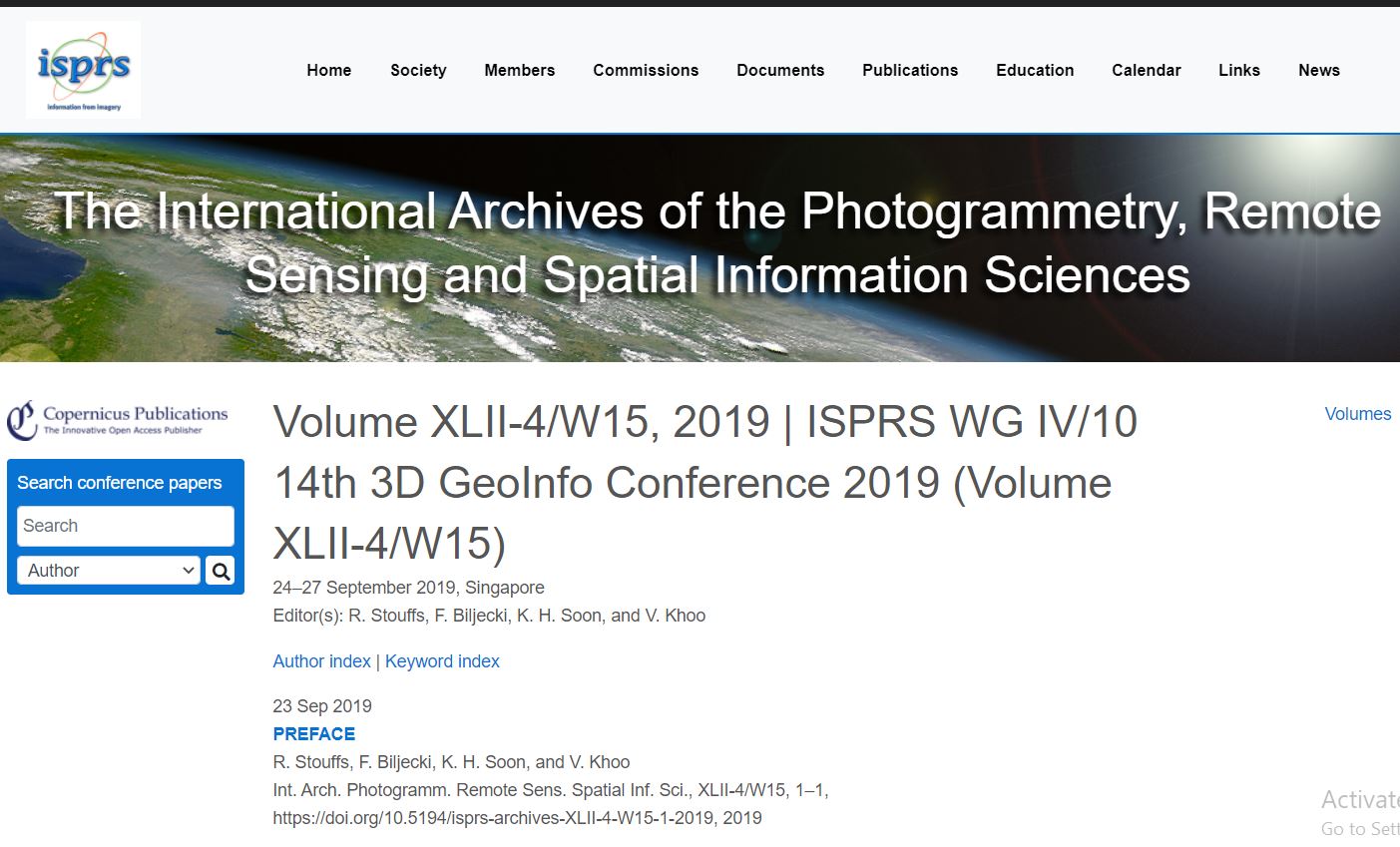Open the Commissions menu

[646, 70]
